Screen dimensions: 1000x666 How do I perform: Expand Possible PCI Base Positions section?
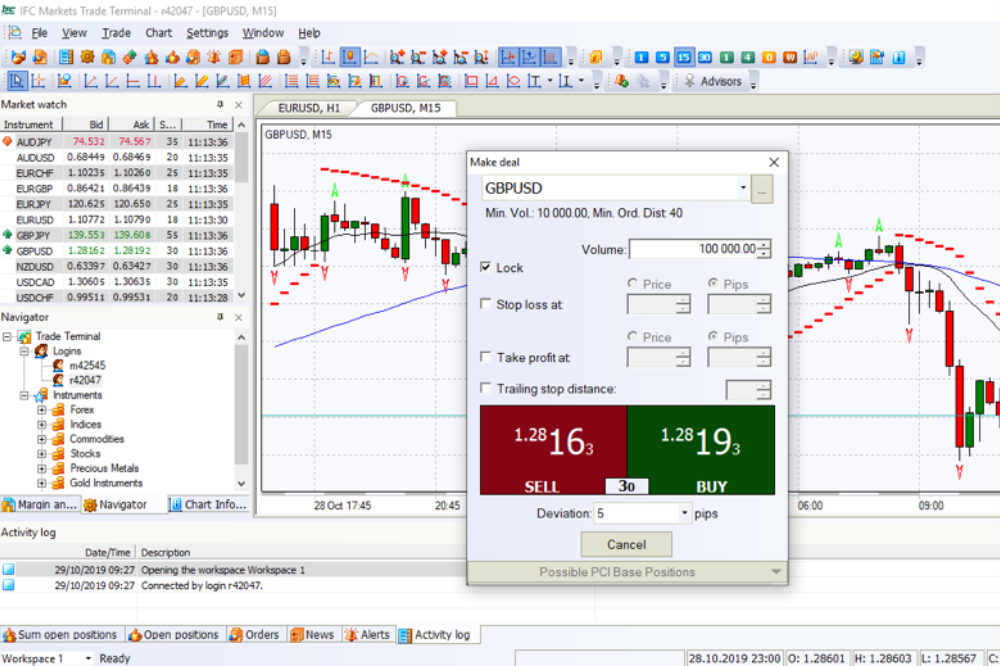pyautogui.click(x=628, y=572)
